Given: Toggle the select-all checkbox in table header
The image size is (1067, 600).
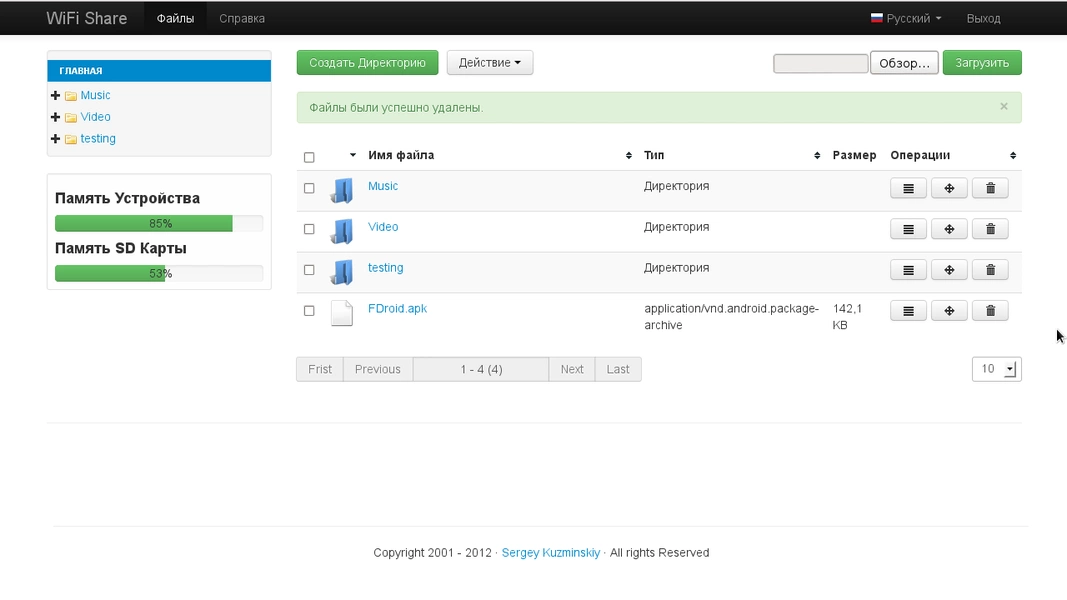Looking at the screenshot, I should pyautogui.click(x=309, y=157).
